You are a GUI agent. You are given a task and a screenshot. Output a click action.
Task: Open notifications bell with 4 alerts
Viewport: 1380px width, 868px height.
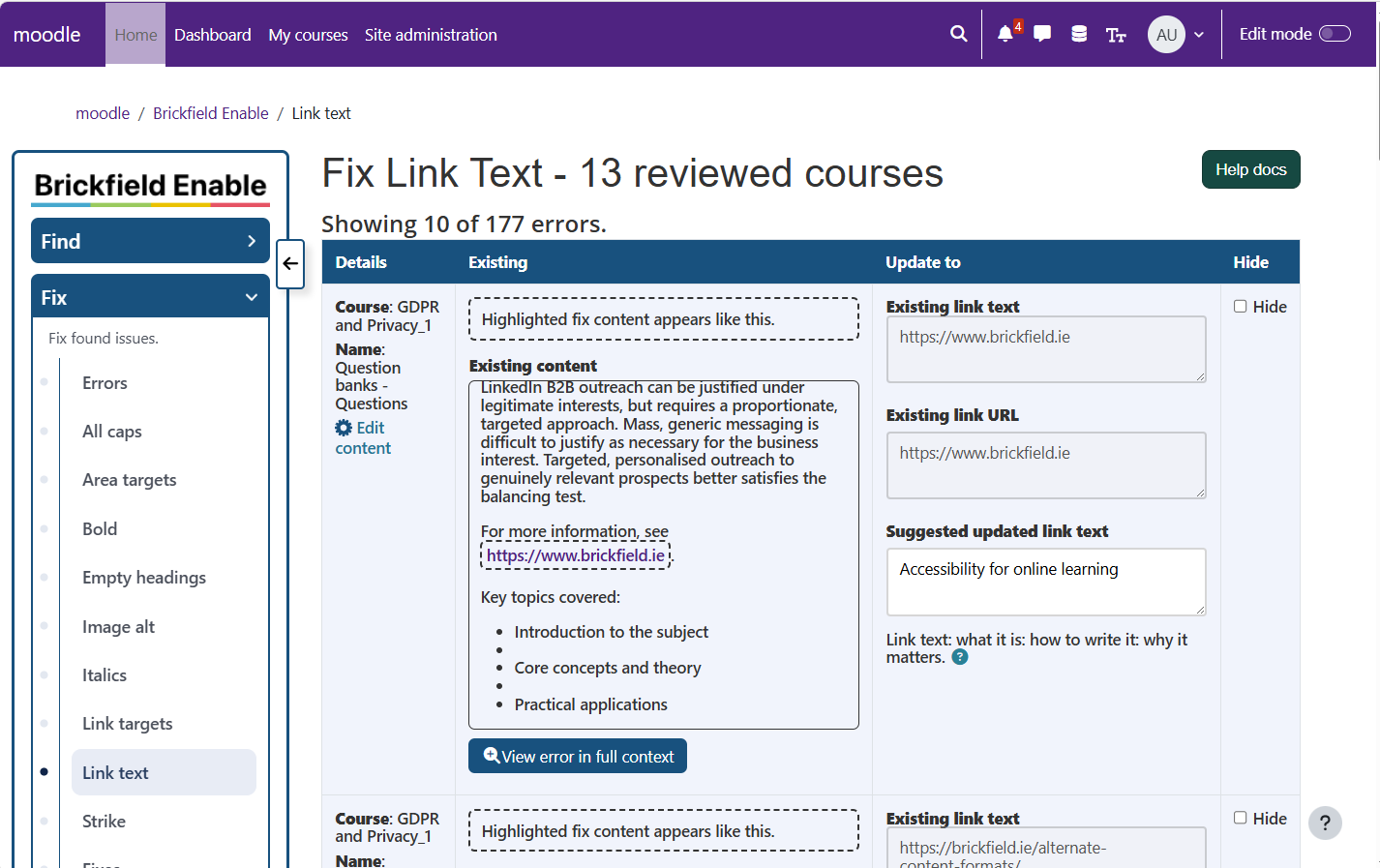(1005, 34)
